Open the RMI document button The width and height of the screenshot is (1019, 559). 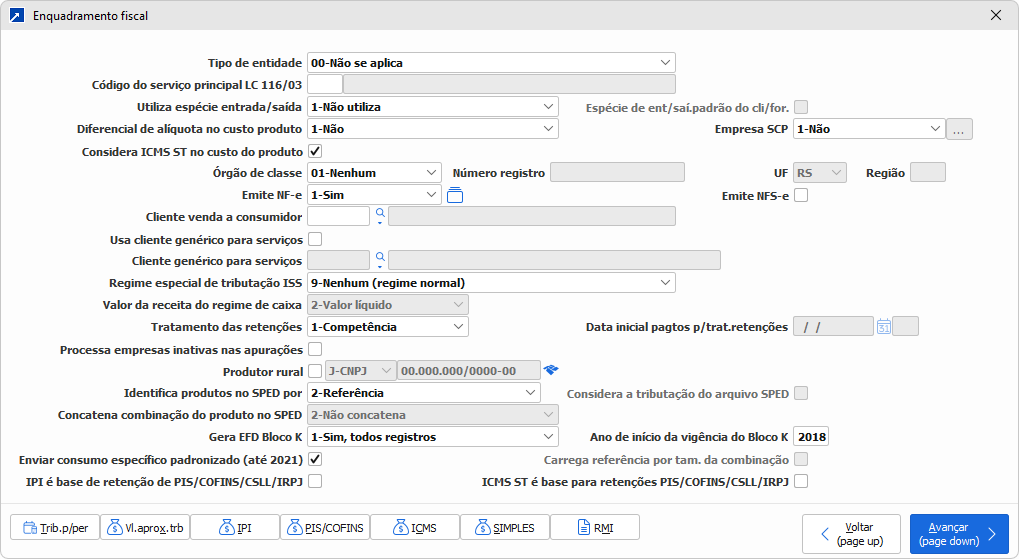pos(594,527)
